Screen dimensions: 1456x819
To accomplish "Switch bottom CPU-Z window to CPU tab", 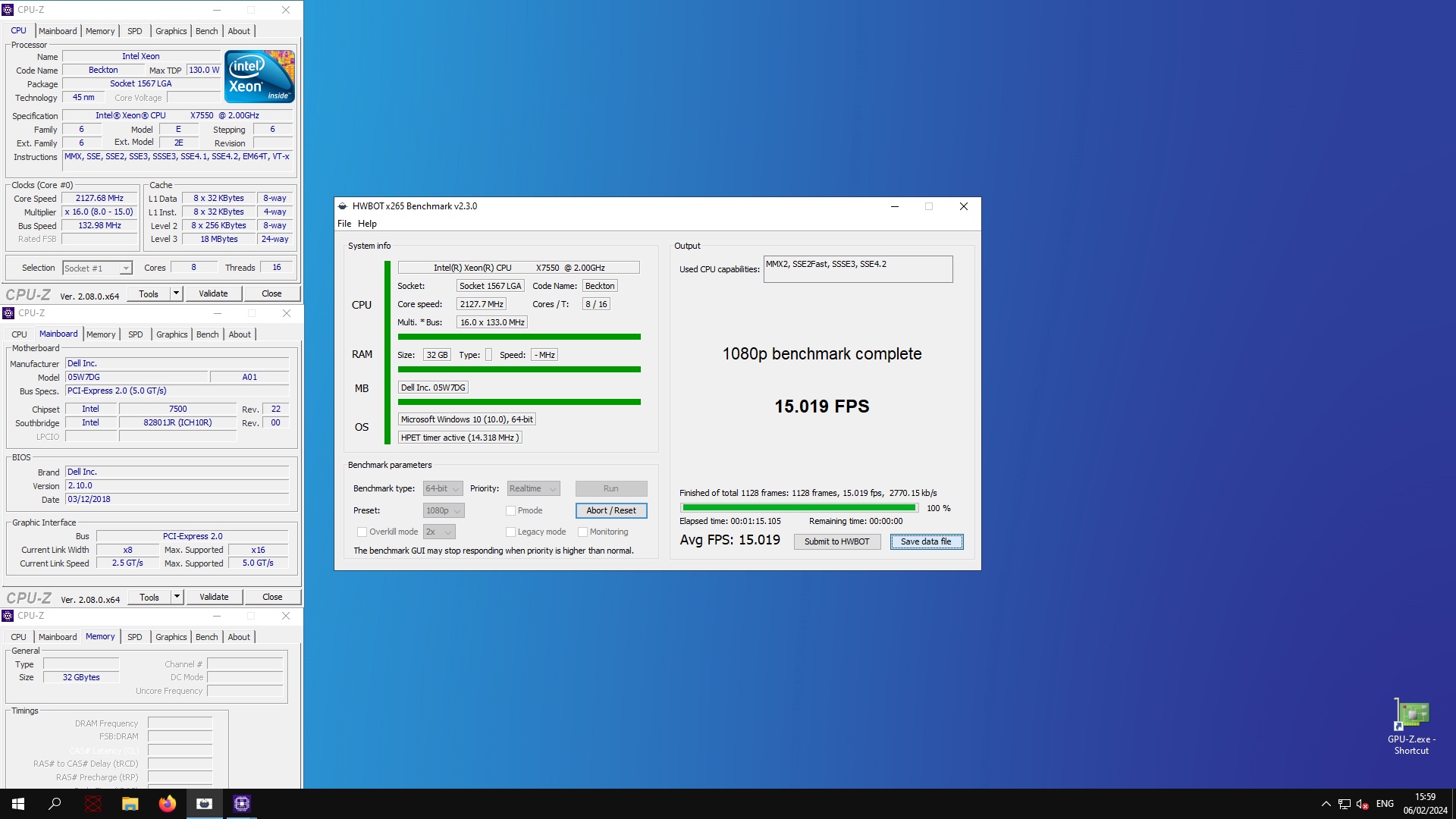I will pos(18,637).
